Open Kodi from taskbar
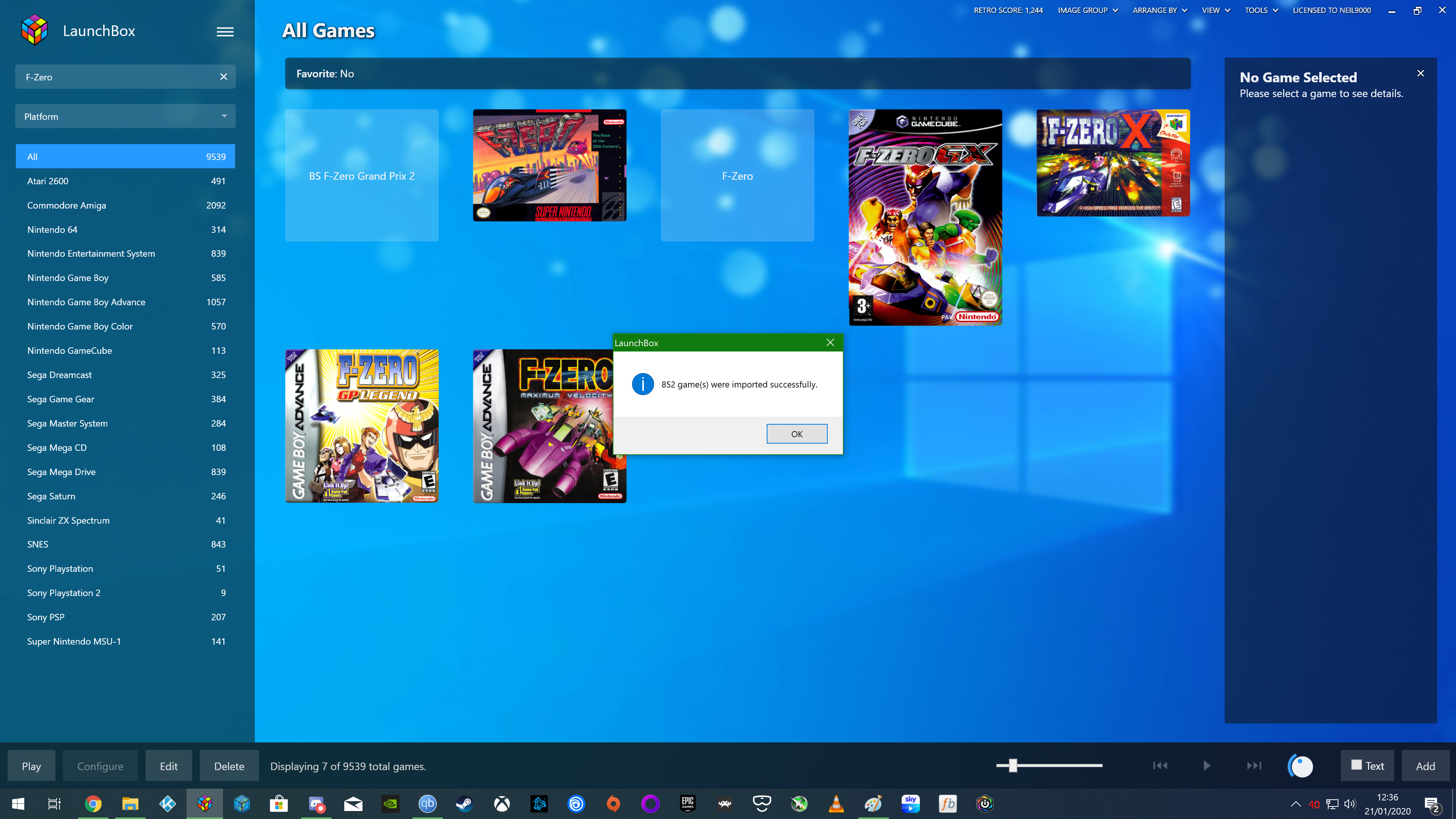The height and width of the screenshot is (819, 1456). [x=167, y=803]
